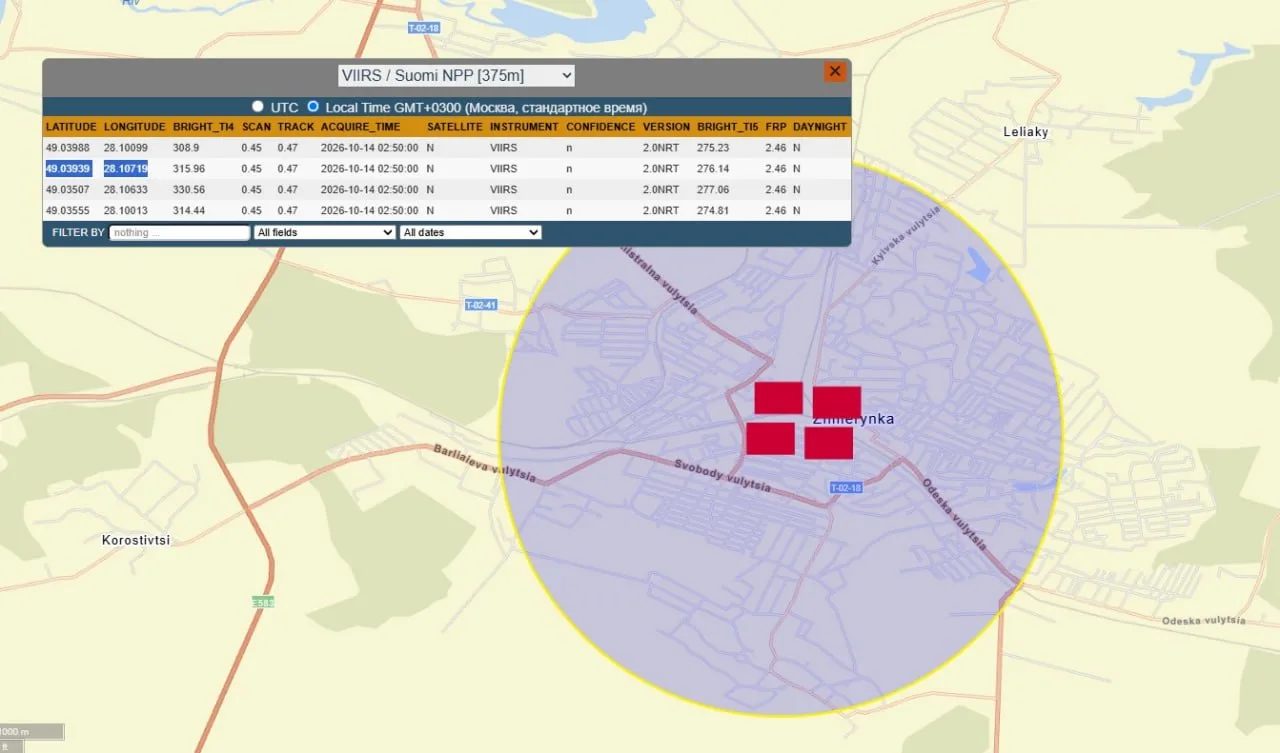Open the VIIRS / Suomi NPP [375m] dropdown
The height and width of the screenshot is (753, 1280).
457,75
